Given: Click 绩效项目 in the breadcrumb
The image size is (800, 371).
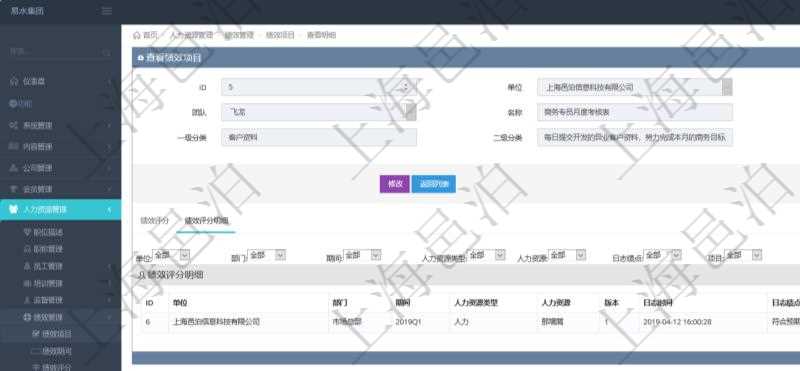Looking at the screenshot, I should (x=280, y=35).
